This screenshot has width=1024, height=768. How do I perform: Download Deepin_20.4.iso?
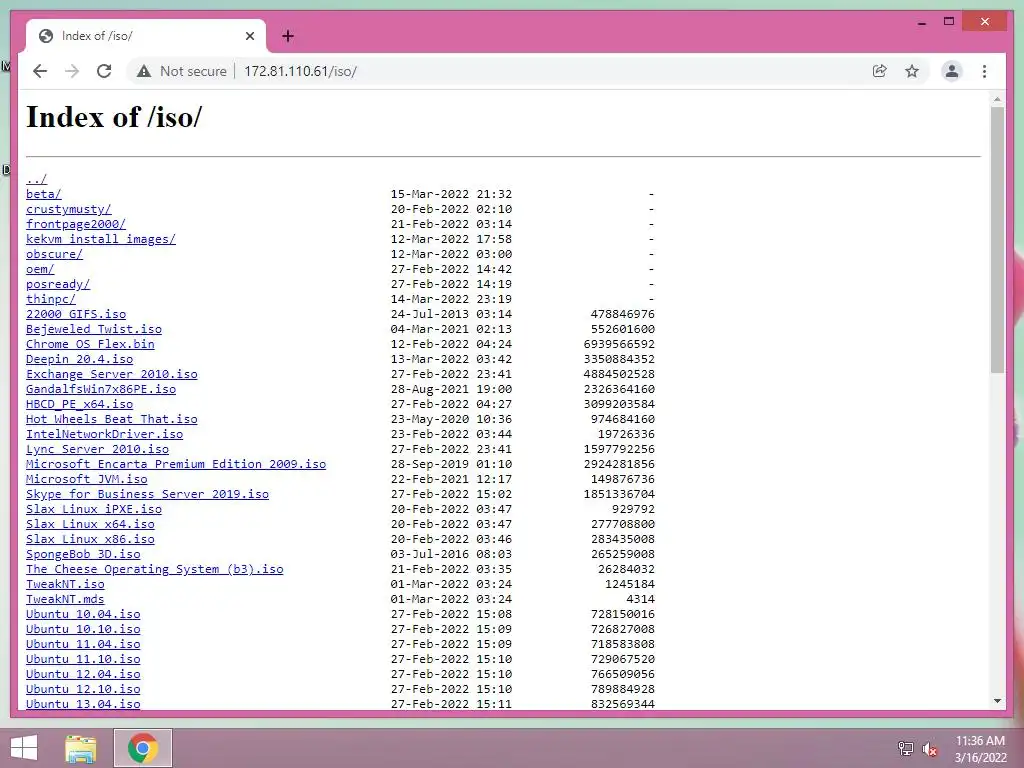click(80, 359)
